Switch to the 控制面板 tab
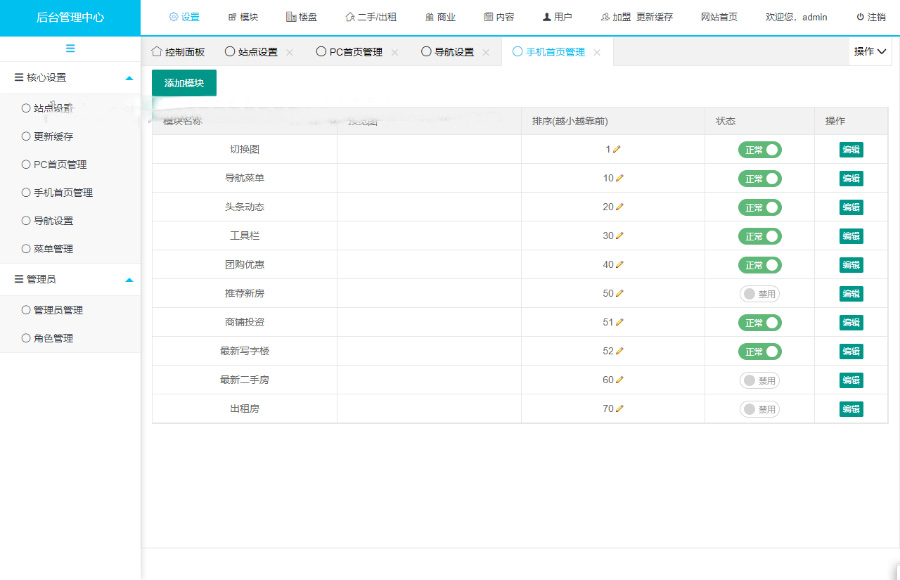Image resolution: width=900 pixels, height=580 pixels. point(178,52)
